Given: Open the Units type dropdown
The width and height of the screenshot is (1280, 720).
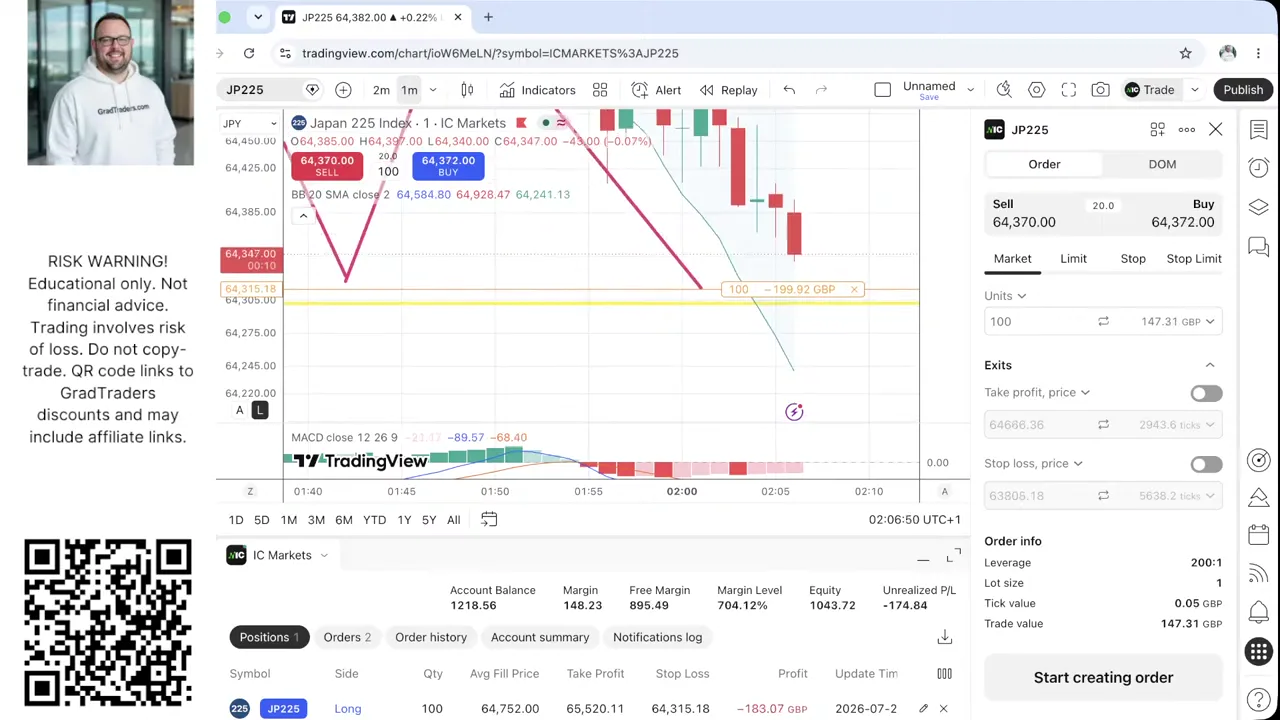Looking at the screenshot, I should (x=1005, y=296).
